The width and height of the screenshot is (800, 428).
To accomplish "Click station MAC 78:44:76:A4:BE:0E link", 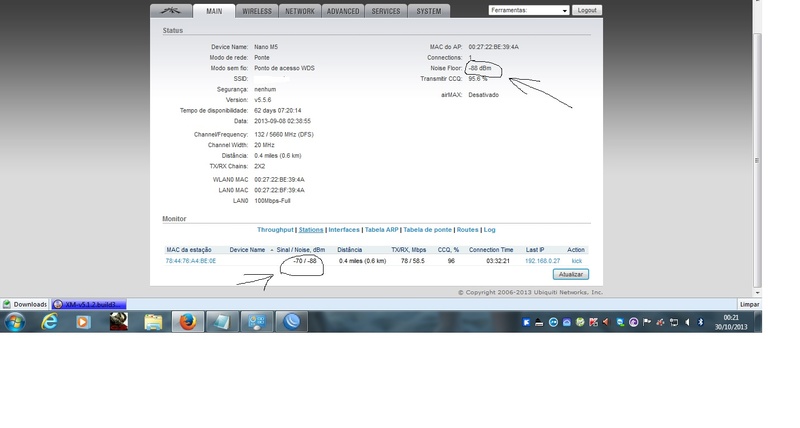I will (x=190, y=261).
